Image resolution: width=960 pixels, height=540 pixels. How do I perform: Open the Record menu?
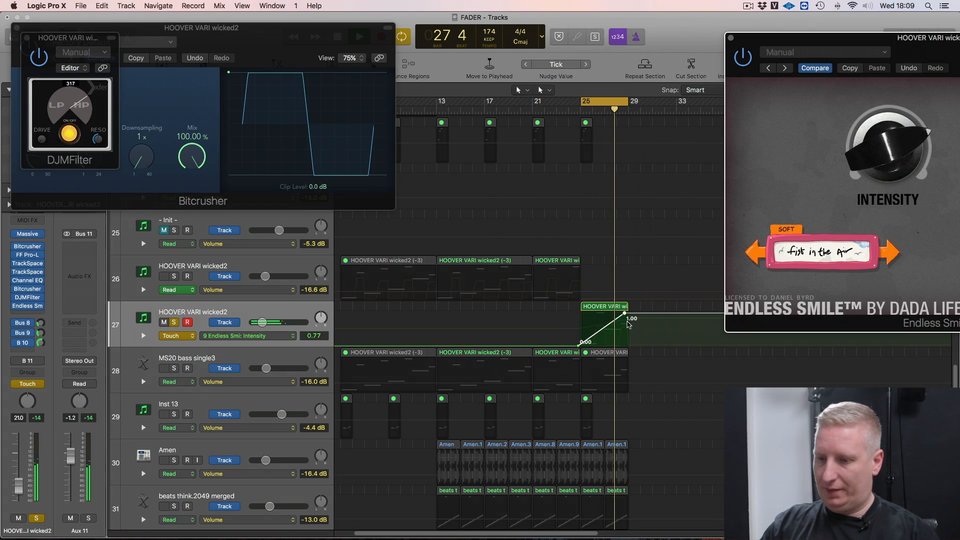click(193, 6)
